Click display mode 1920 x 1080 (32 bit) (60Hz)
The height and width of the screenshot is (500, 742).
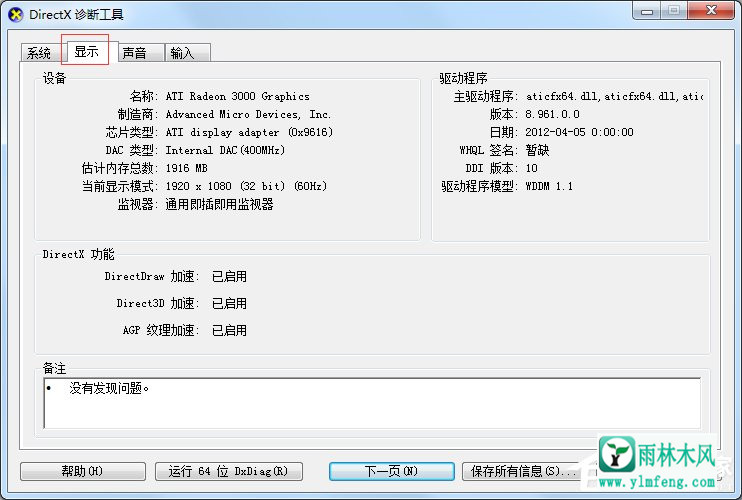tap(246, 186)
